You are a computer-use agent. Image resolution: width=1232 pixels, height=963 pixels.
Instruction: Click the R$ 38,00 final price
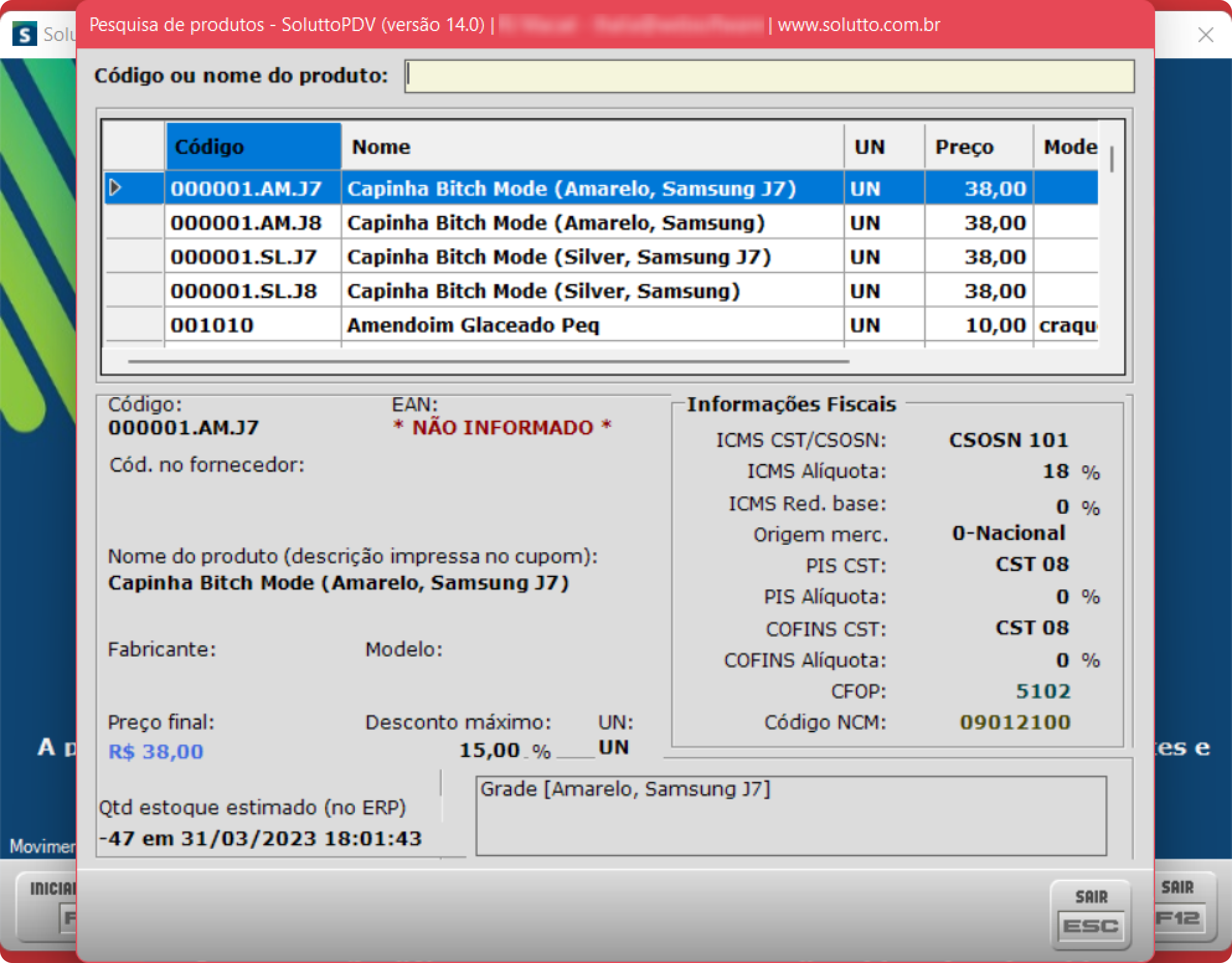(156, 751)
